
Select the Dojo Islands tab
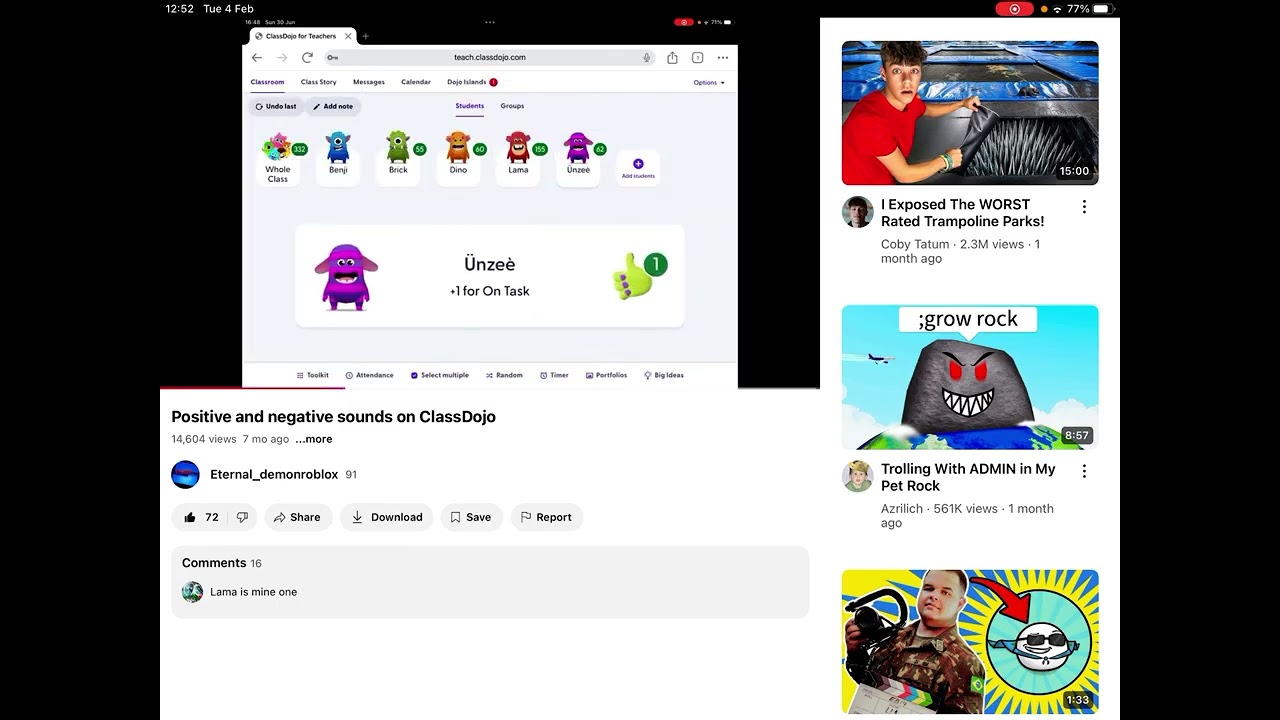coord(472,82)
